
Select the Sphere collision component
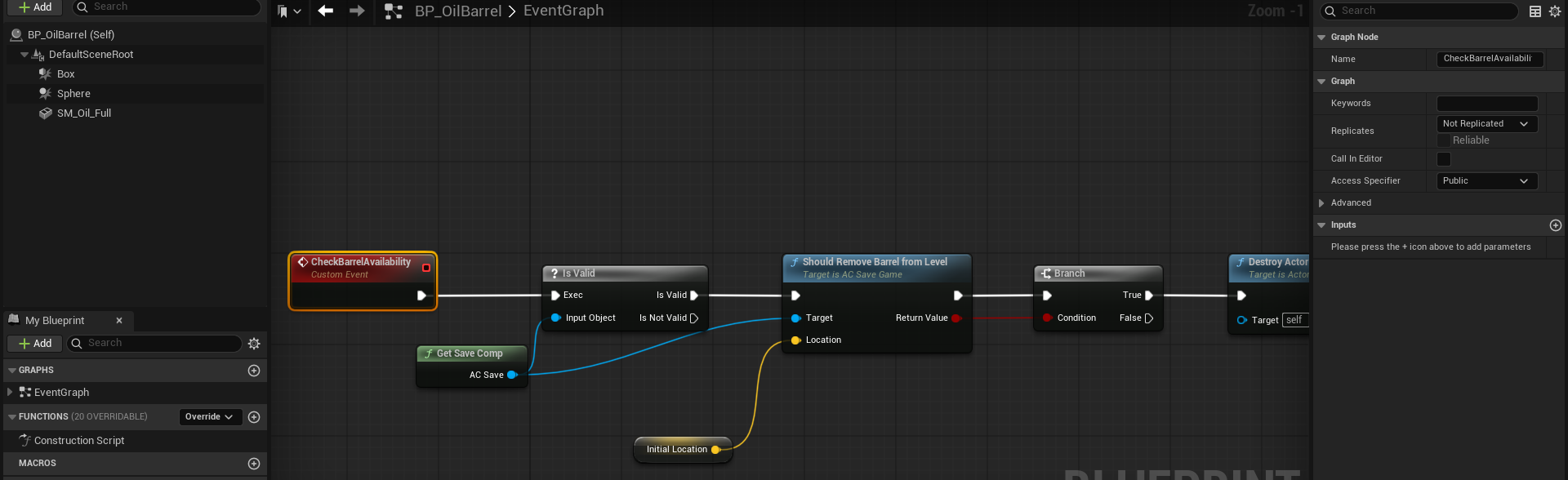click(x=73, y=94)
